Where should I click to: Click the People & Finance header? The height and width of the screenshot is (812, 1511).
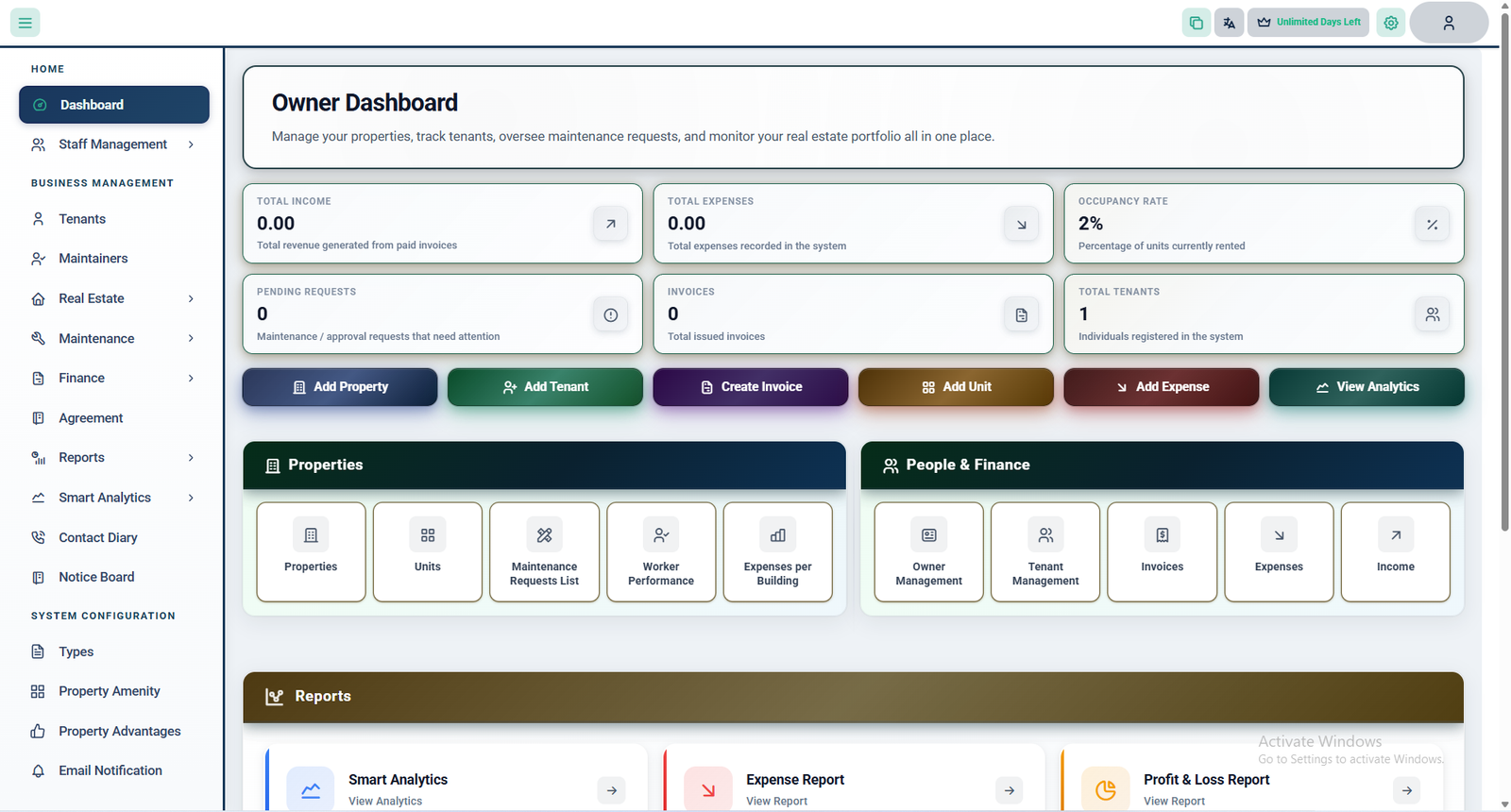1163,465
